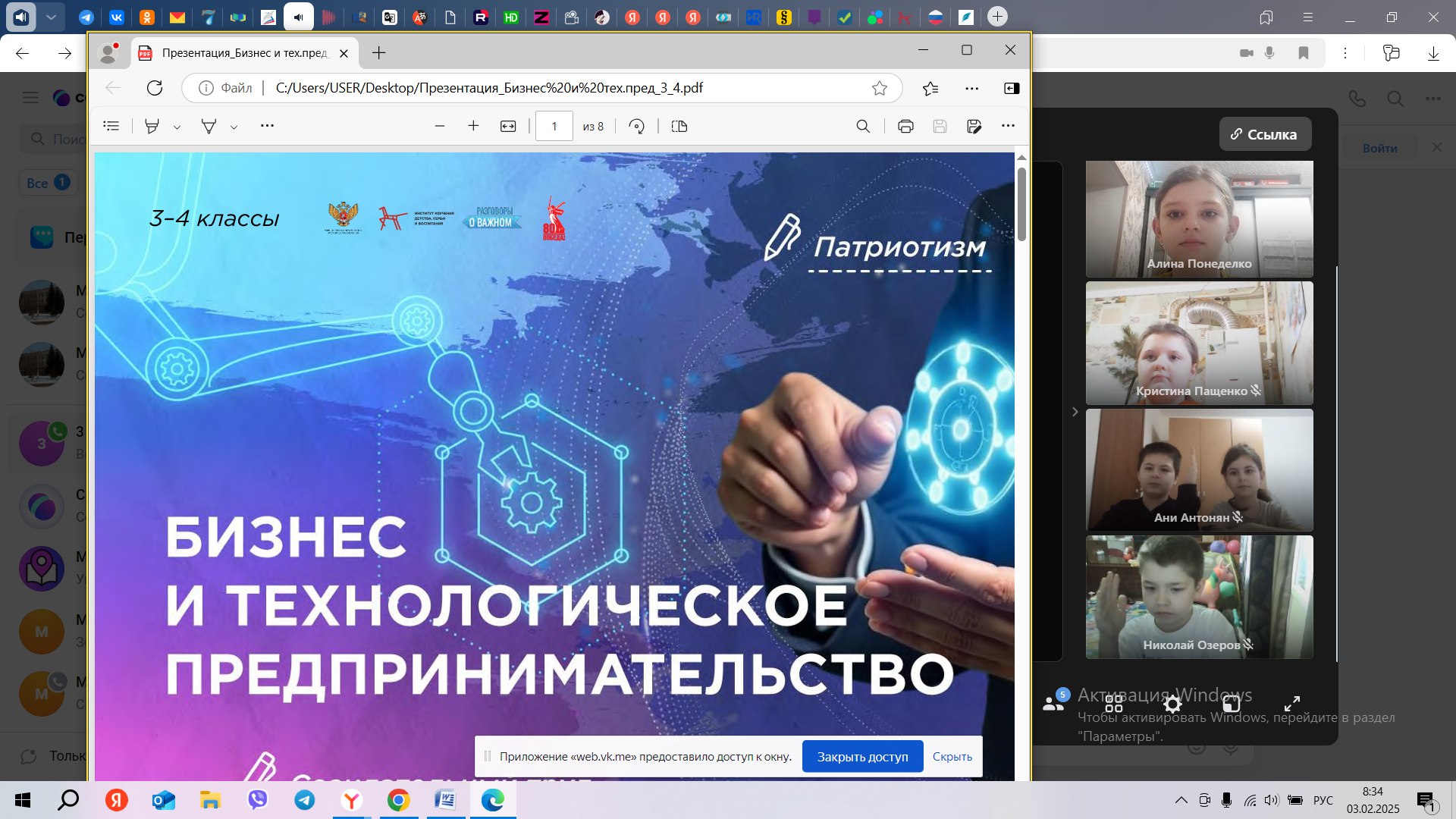Zoom out the PDF with the minus button

point(440,126)
